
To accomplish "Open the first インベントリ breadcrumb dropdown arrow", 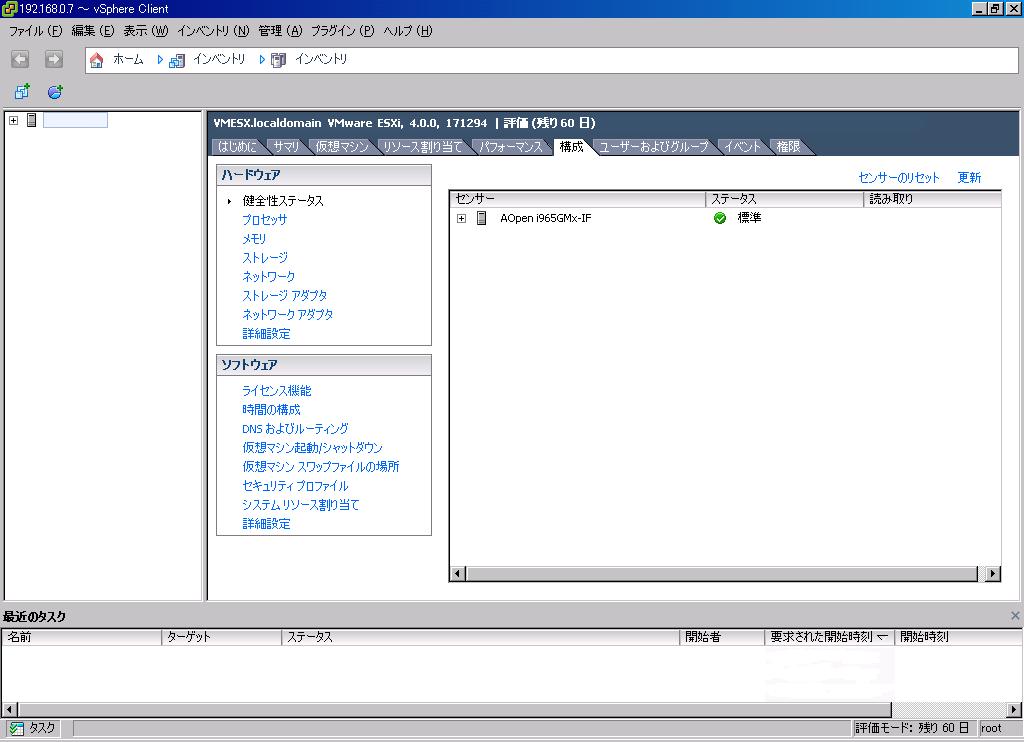I will point(160,59).
